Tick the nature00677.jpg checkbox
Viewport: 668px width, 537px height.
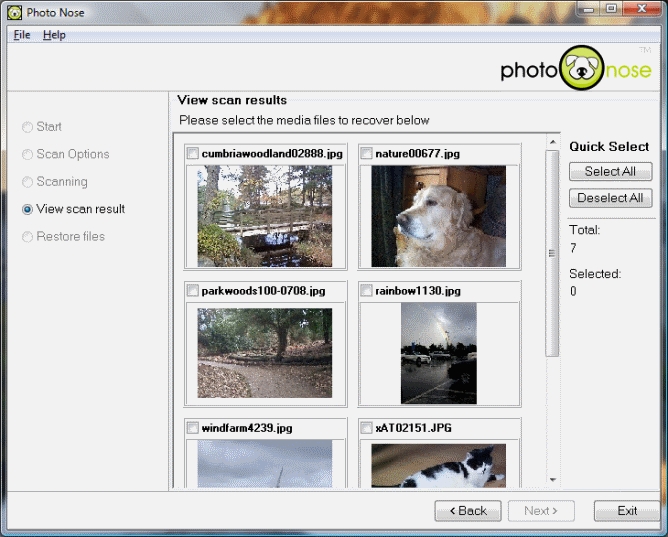[366, 154]
